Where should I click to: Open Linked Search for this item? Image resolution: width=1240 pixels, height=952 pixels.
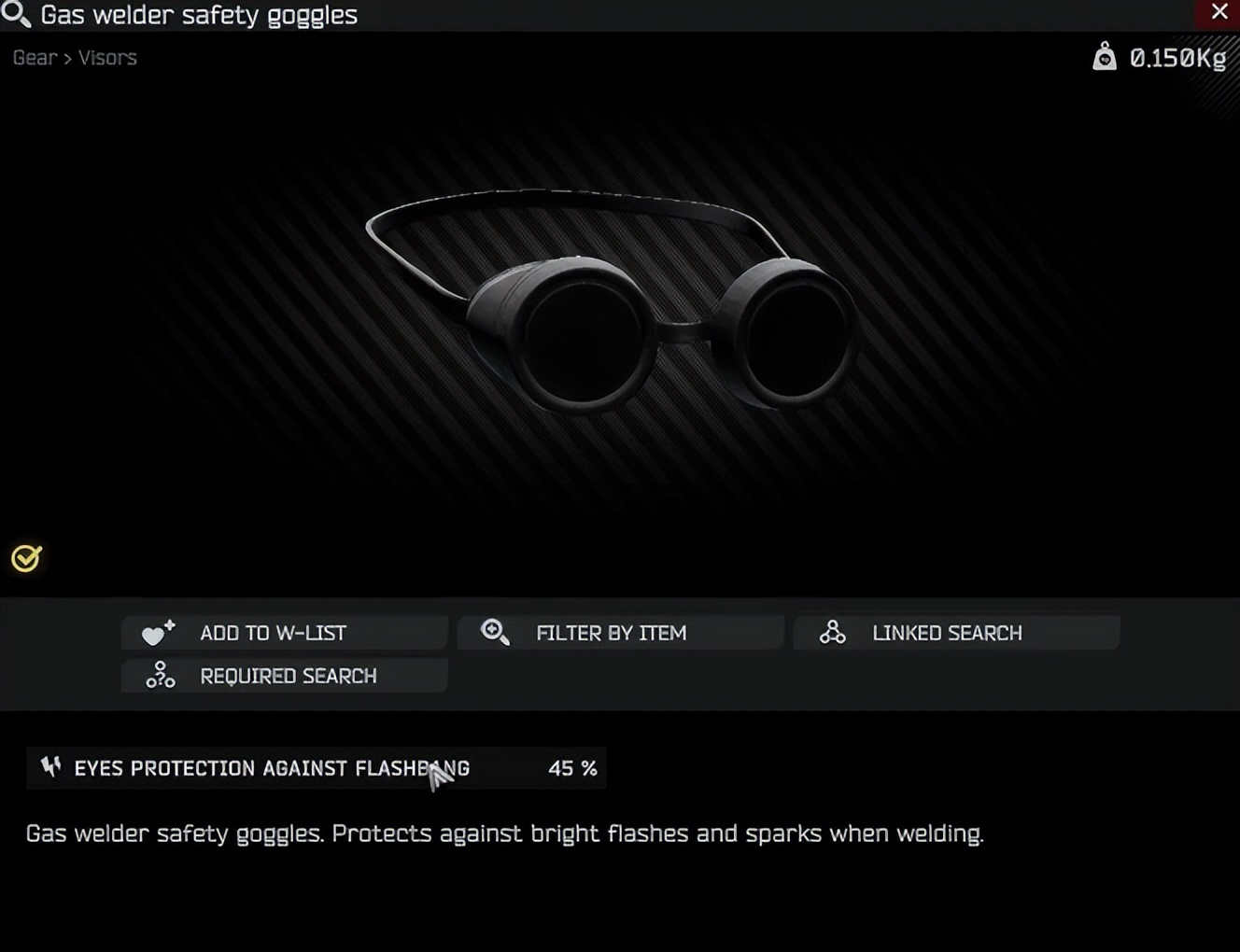[957, 633]
